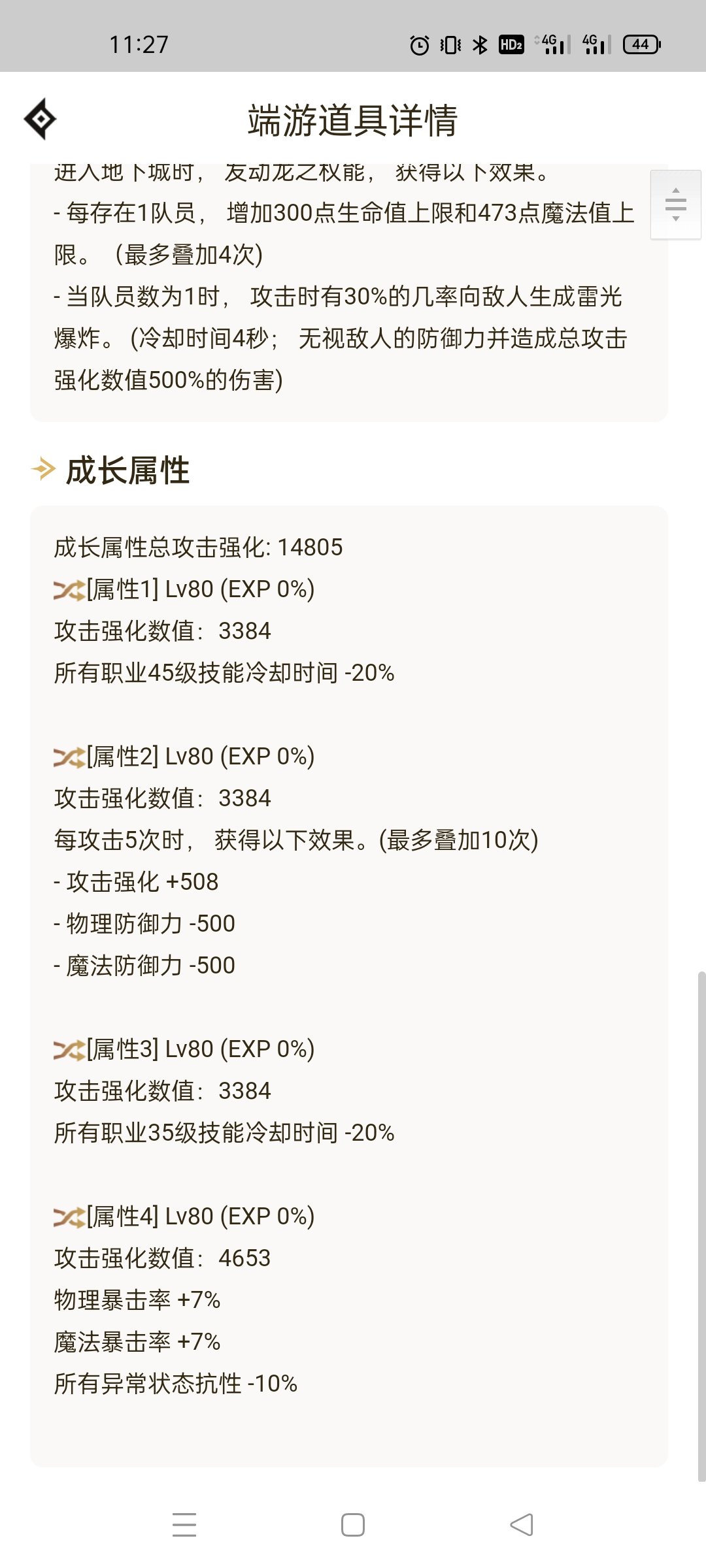Tap the HD2 network status icon
Image resolution: width=706 pixels, height=1568 pixels.
[511, 44]
